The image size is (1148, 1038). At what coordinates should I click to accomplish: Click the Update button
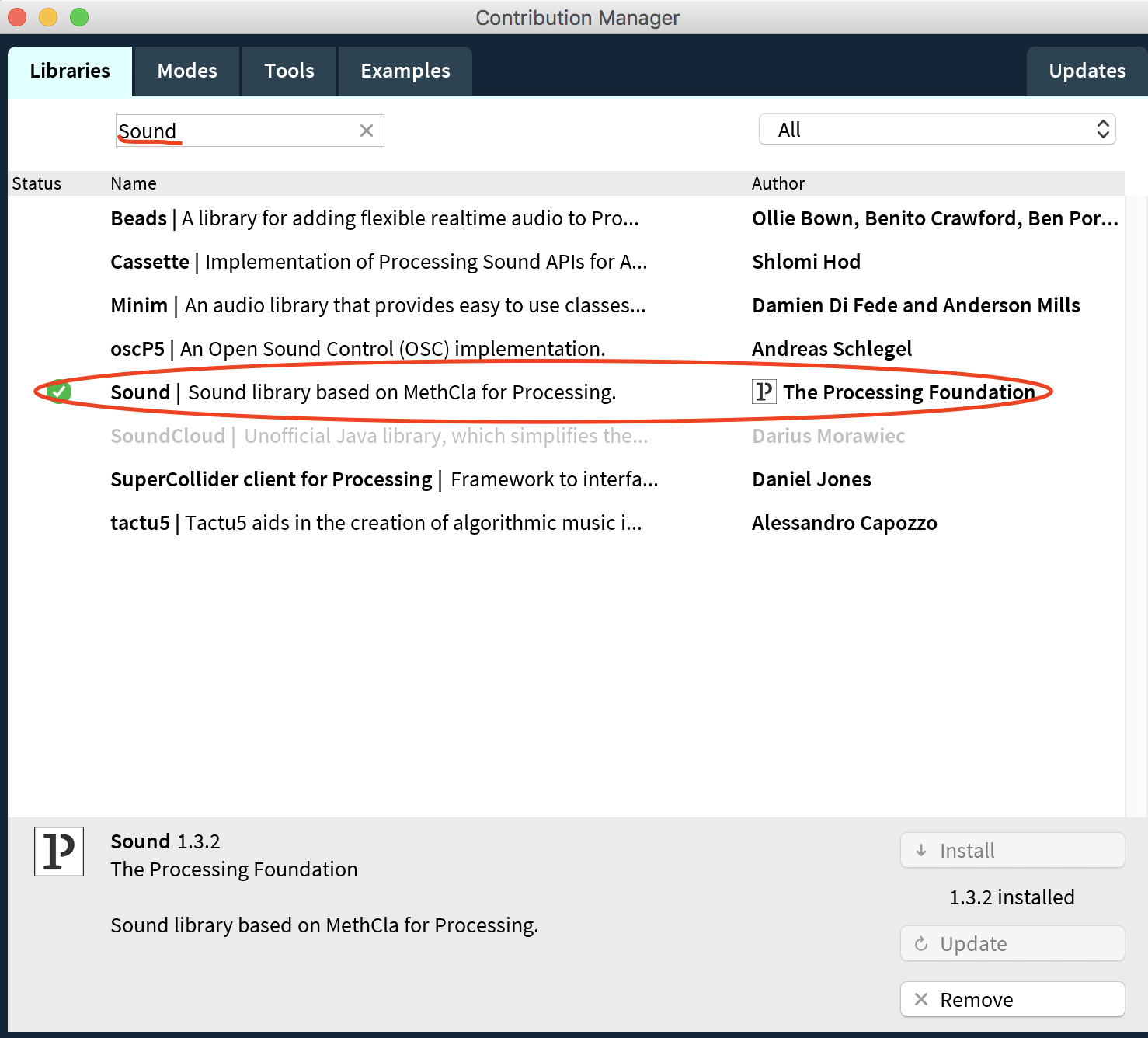point(1013,944)
